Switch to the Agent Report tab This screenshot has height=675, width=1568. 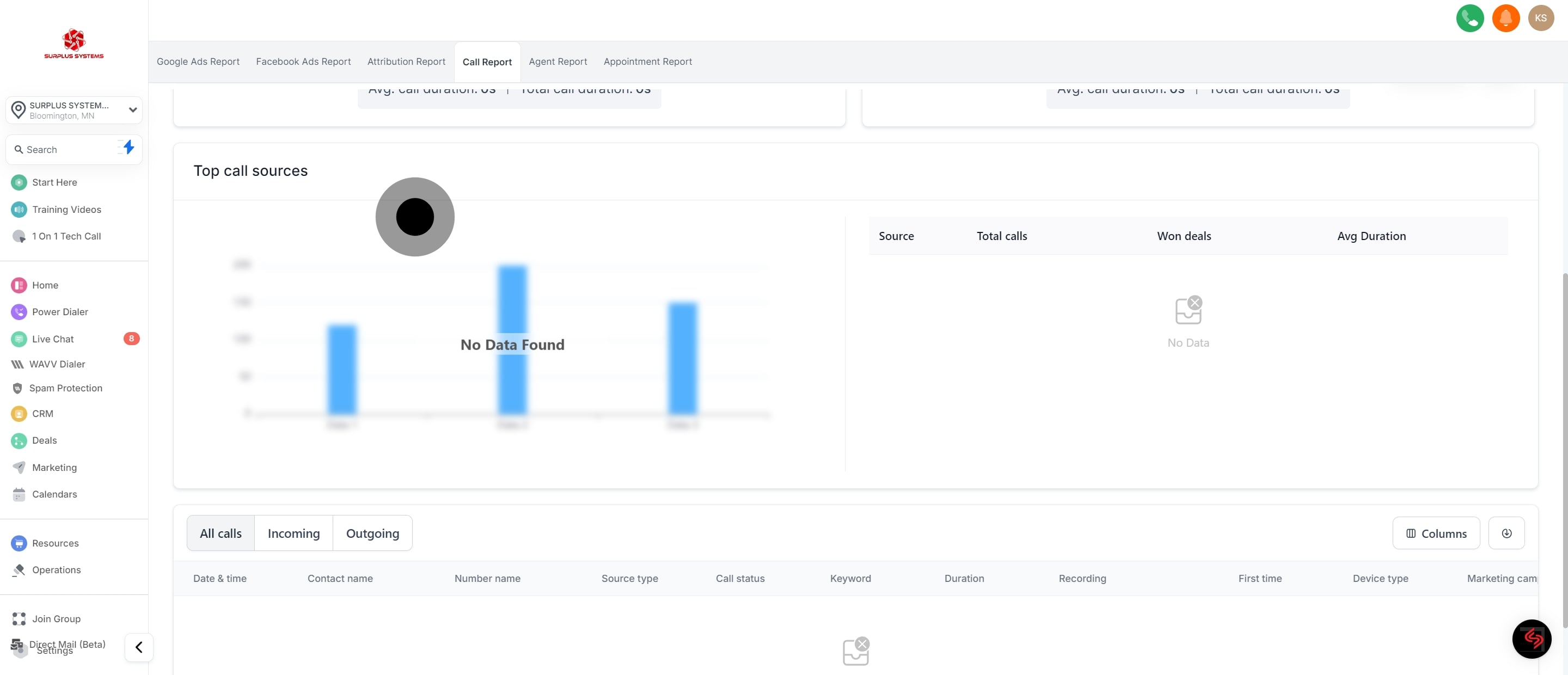[x=558, y=62]
